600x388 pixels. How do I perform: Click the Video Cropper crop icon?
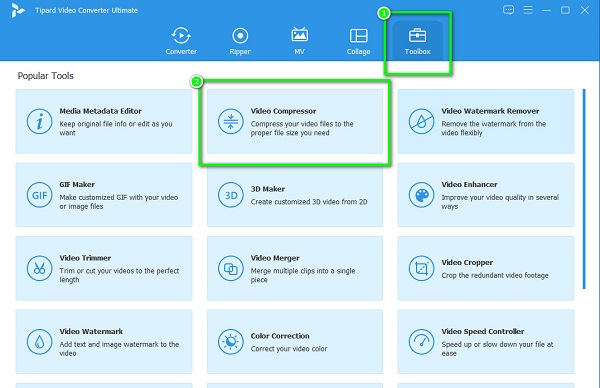(421, 269)
